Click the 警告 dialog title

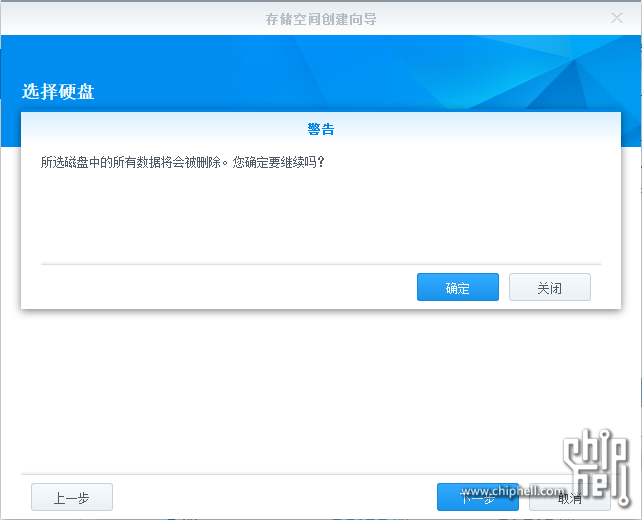[321, 129]
